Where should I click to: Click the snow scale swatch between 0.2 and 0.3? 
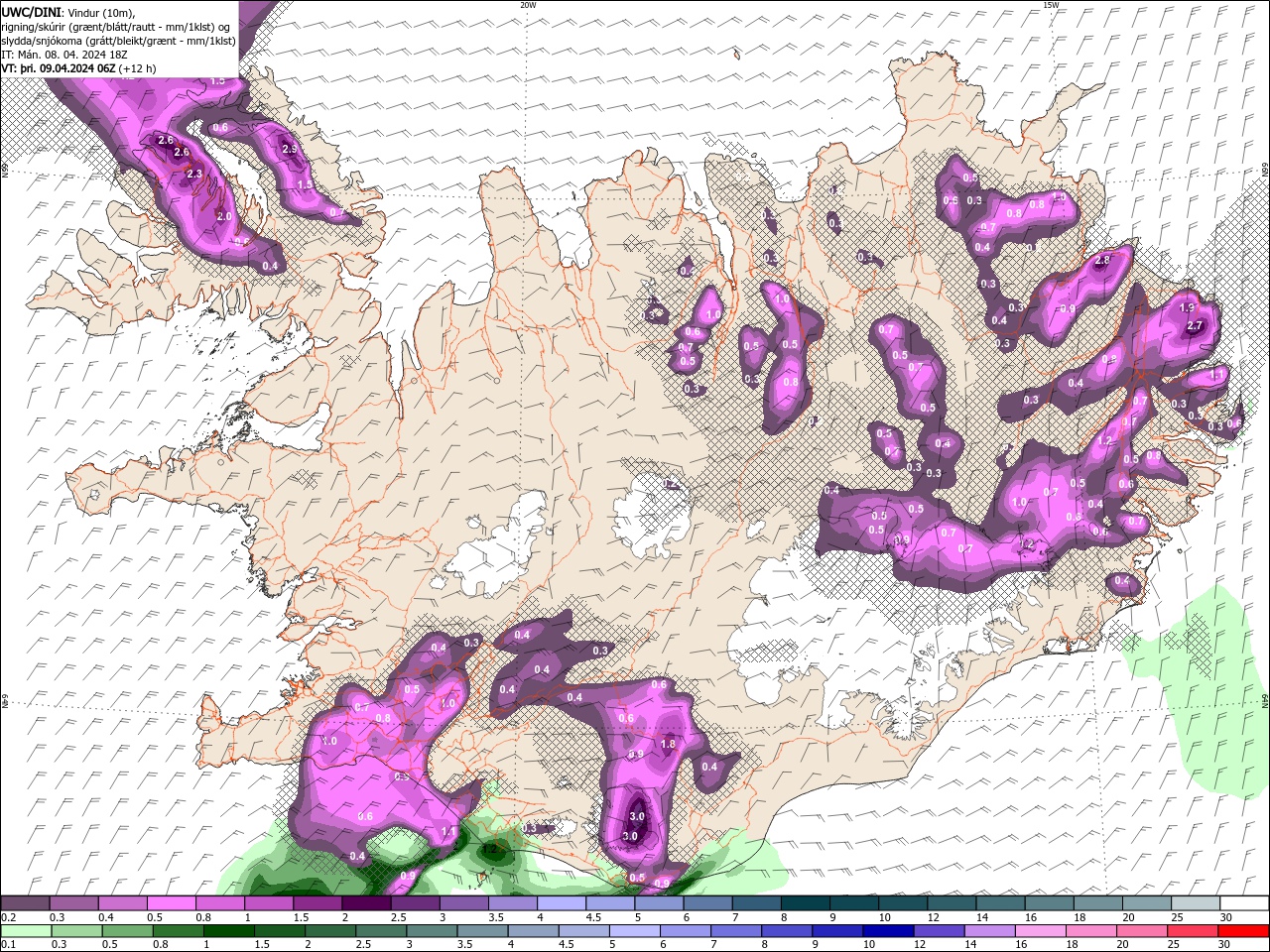pos(25,903)
